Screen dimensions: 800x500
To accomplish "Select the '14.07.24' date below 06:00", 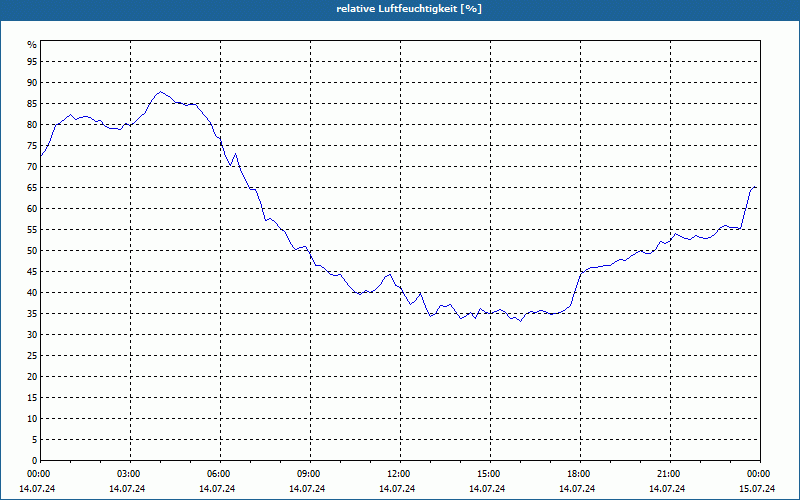I will tap(217, 489).
